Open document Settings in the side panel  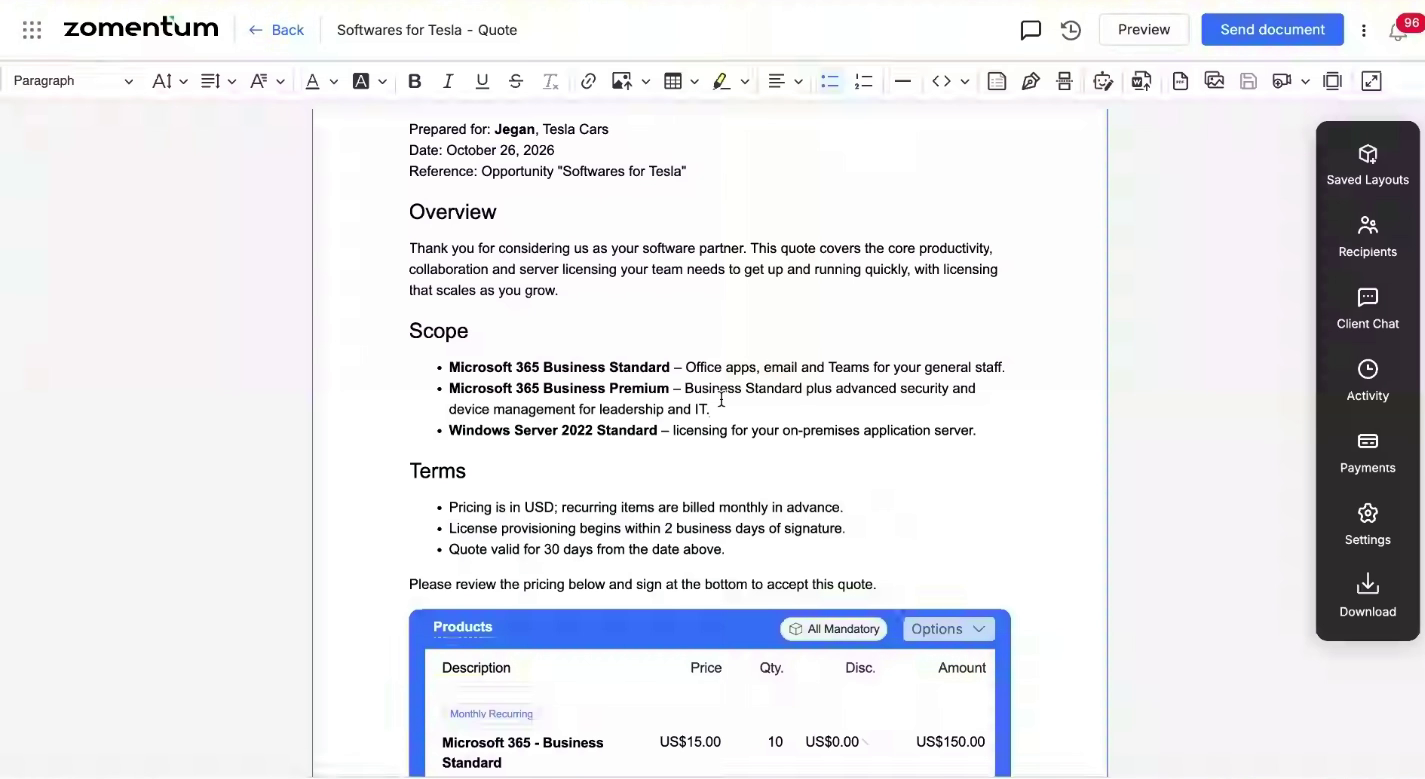click(1367, 525)
